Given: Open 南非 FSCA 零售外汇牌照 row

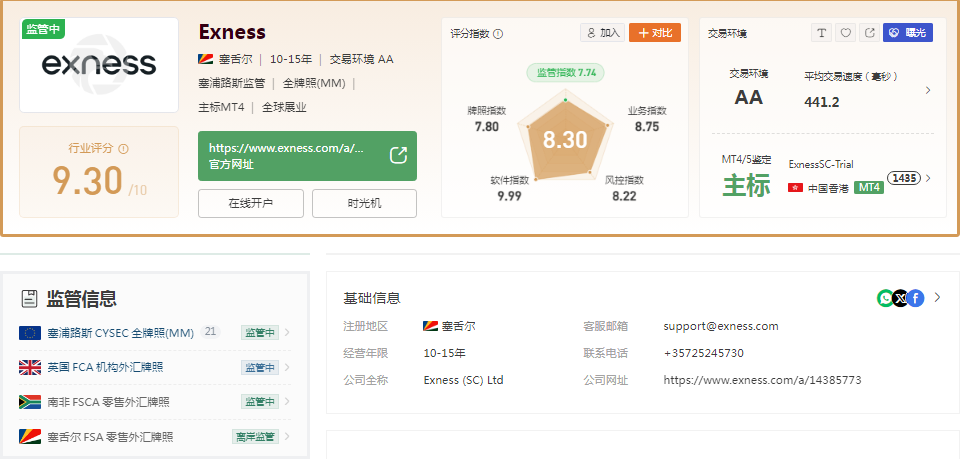Looking at the screenshot, I should pyautogui.click(x=156, y=402).
